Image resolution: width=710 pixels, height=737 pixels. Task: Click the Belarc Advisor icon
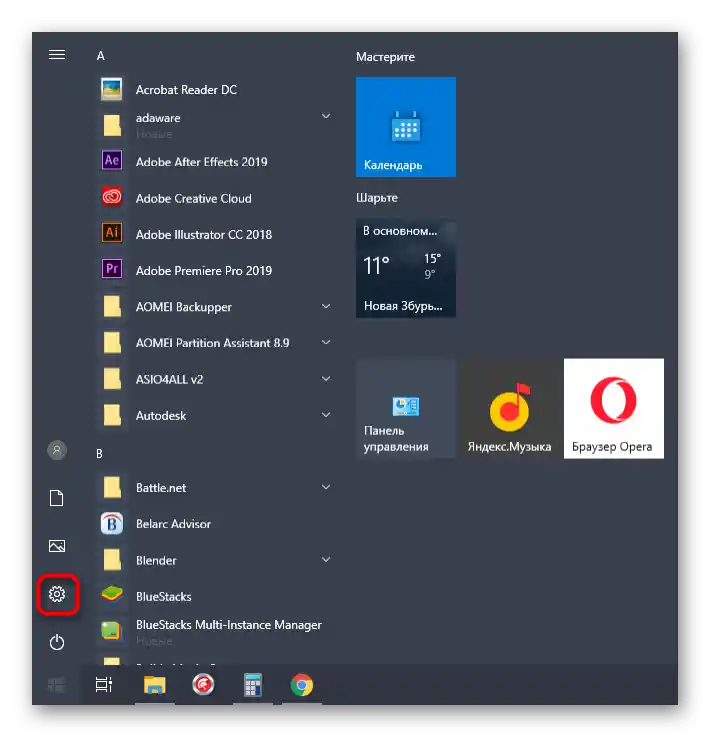[x=112, y=523]
